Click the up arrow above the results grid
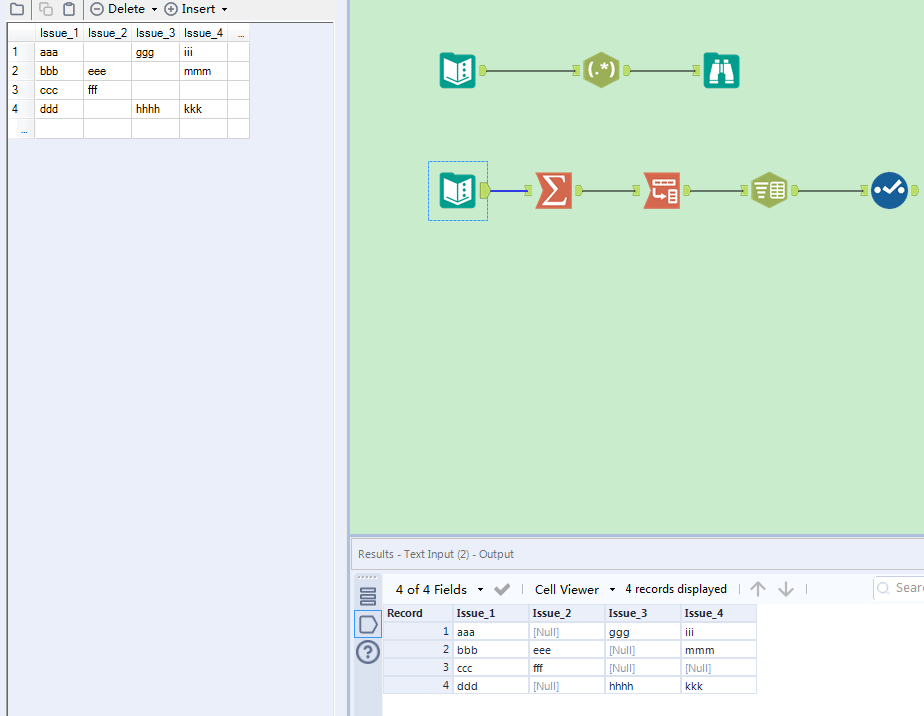 (758, 588)
